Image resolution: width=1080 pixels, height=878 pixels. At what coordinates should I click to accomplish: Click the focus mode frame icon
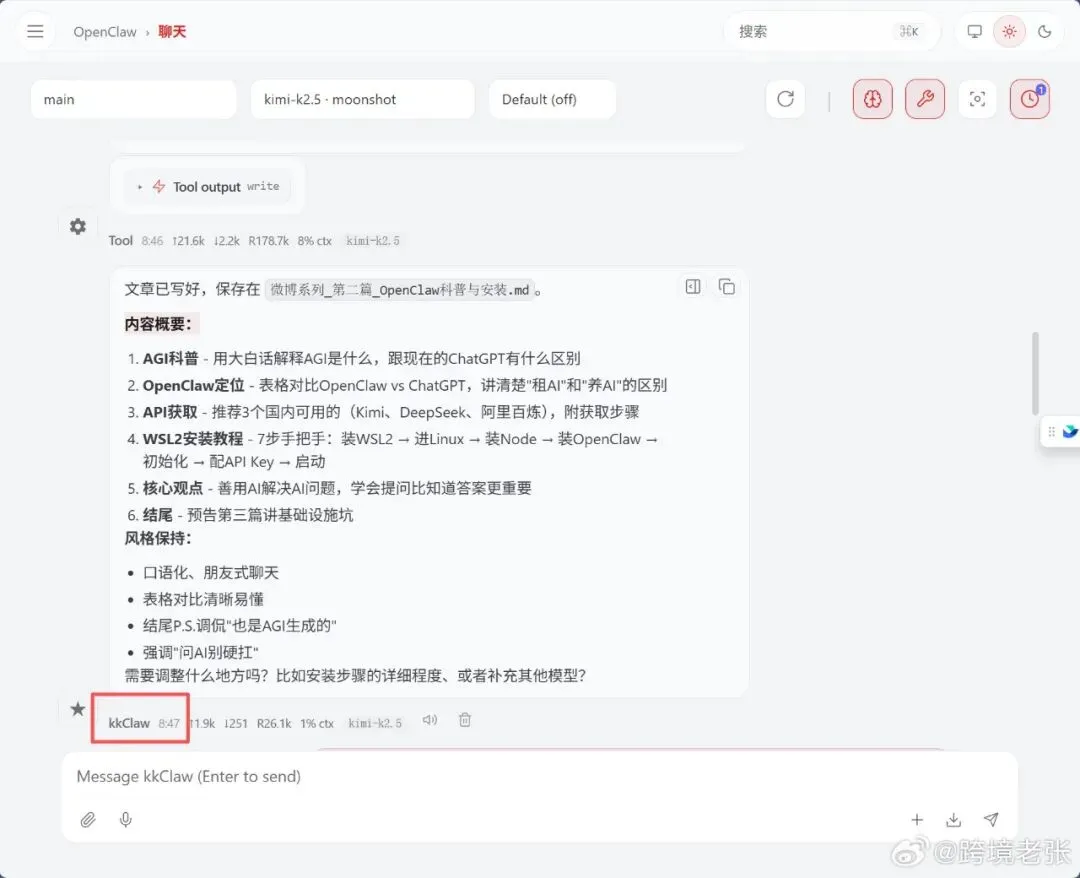[x=977, y=99]
